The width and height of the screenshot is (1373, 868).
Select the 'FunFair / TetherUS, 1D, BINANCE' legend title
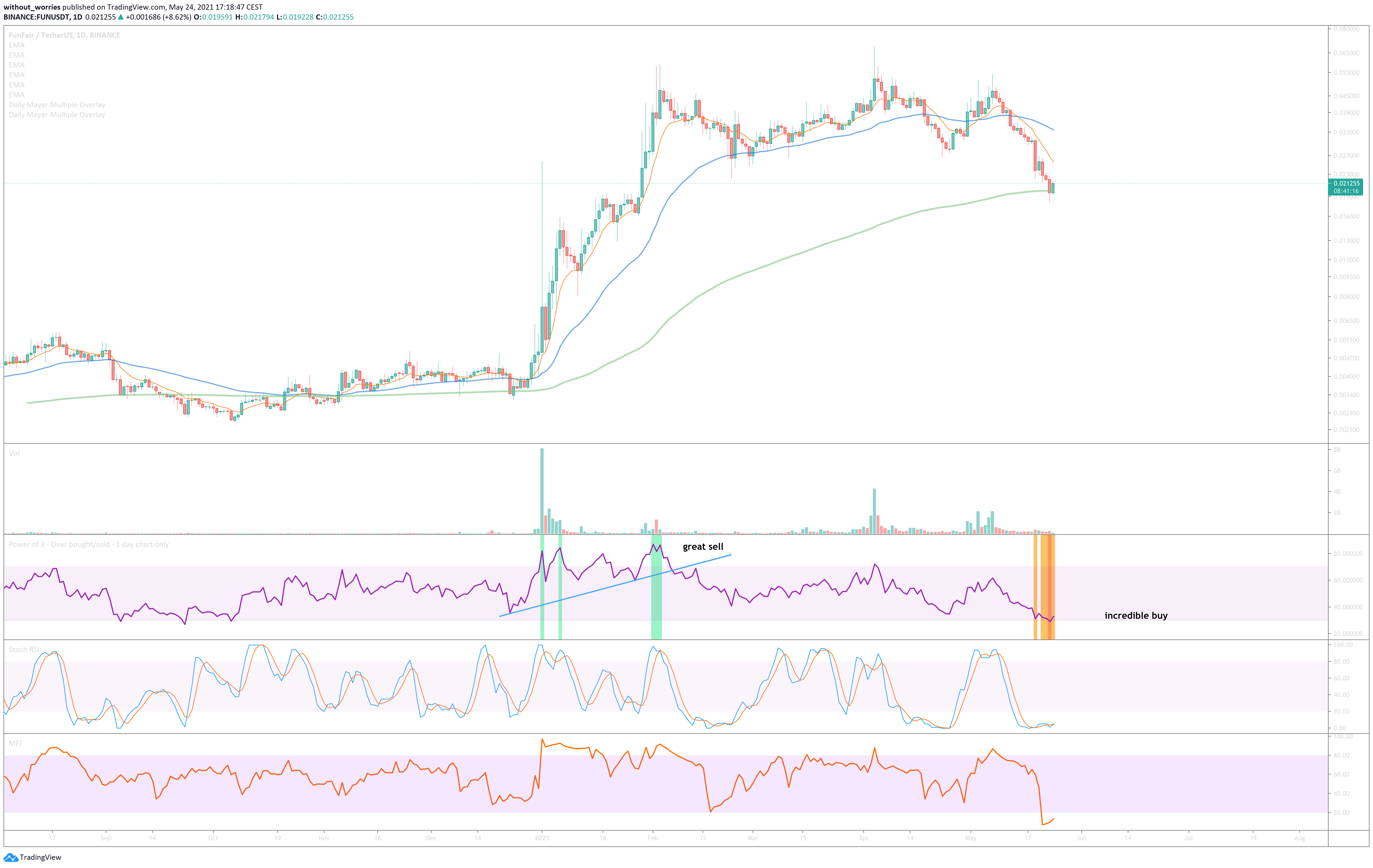click(x=64, y=35)
